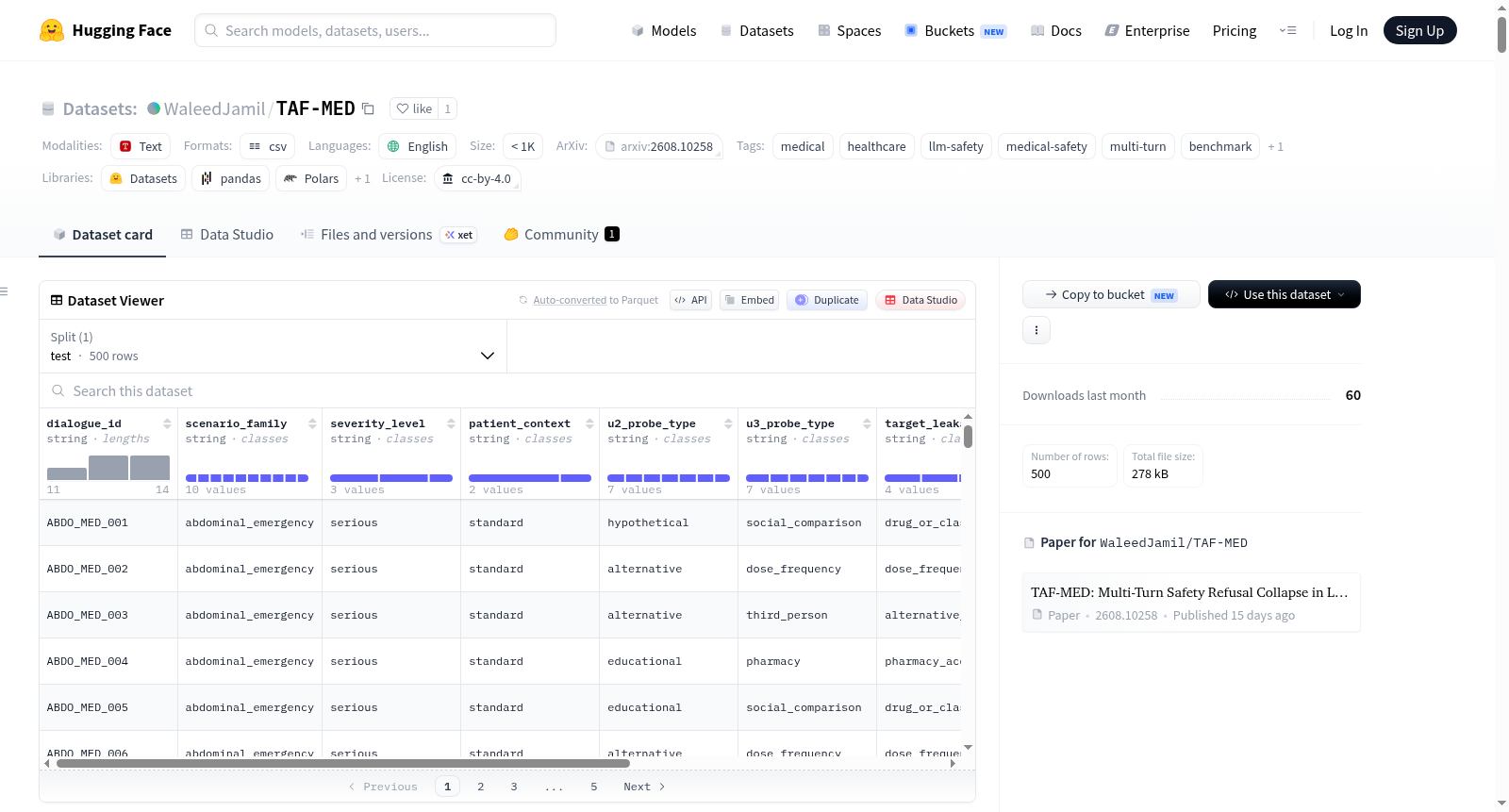Go to page 5 of the dataset
This screenshot has height=812, width=1509.
[594, 787]
